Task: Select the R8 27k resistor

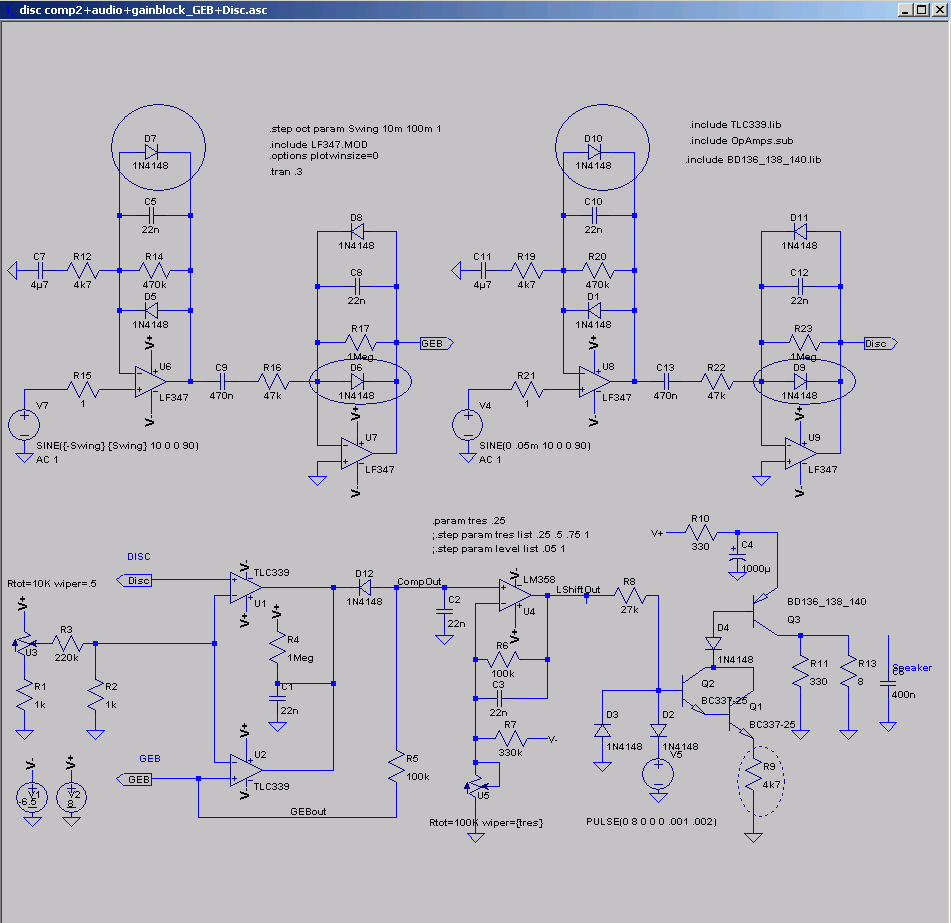Action: tap(630, 596)
